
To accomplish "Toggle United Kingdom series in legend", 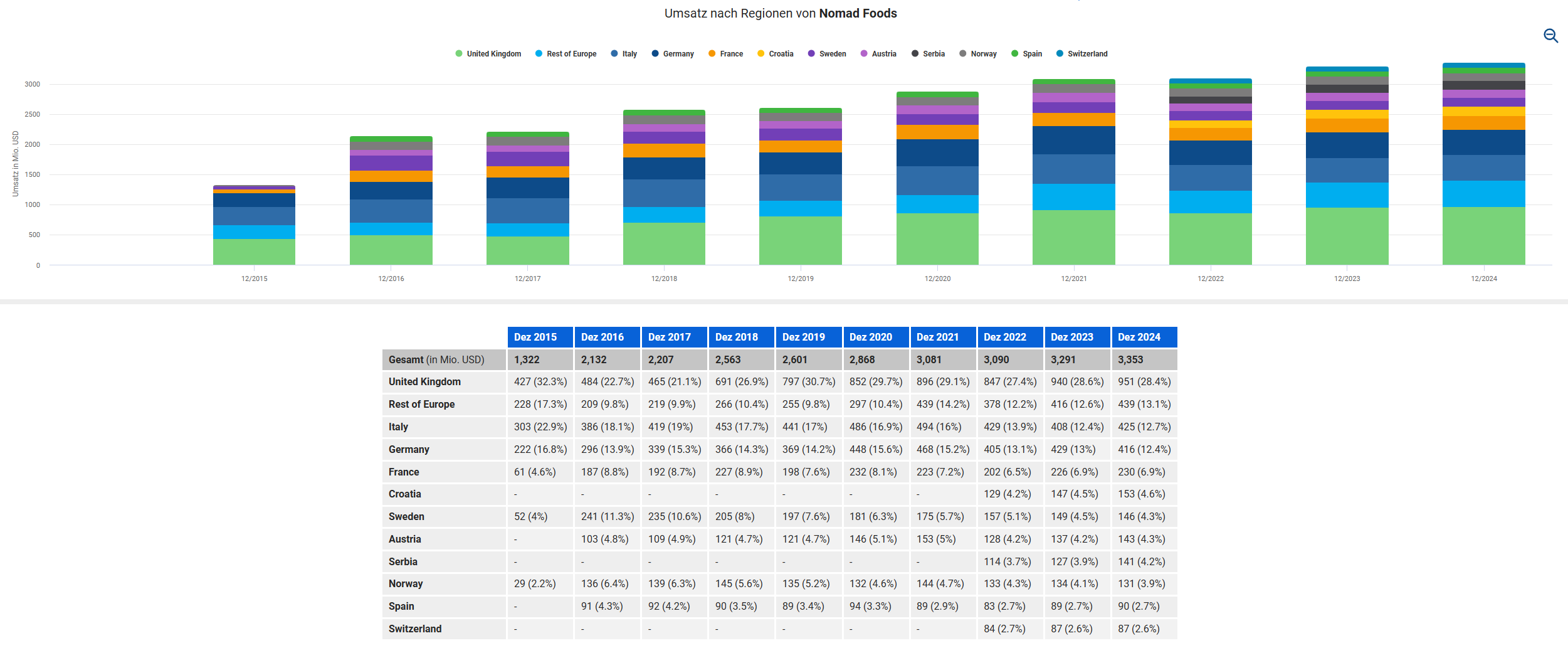I will [x=488, y=54].
